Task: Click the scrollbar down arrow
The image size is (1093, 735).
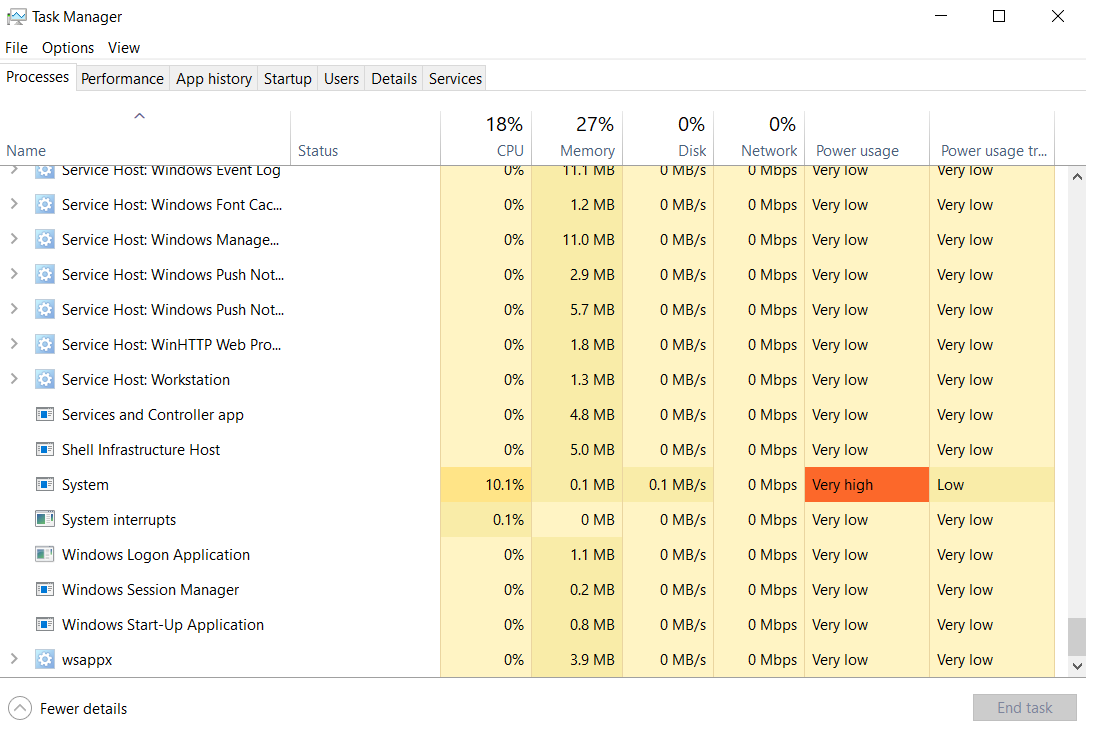Action: [x=1077, y=666]
